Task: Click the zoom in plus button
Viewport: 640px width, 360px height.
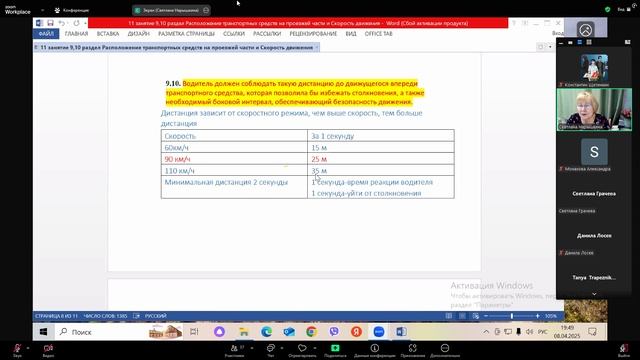Action: (538, 316)
